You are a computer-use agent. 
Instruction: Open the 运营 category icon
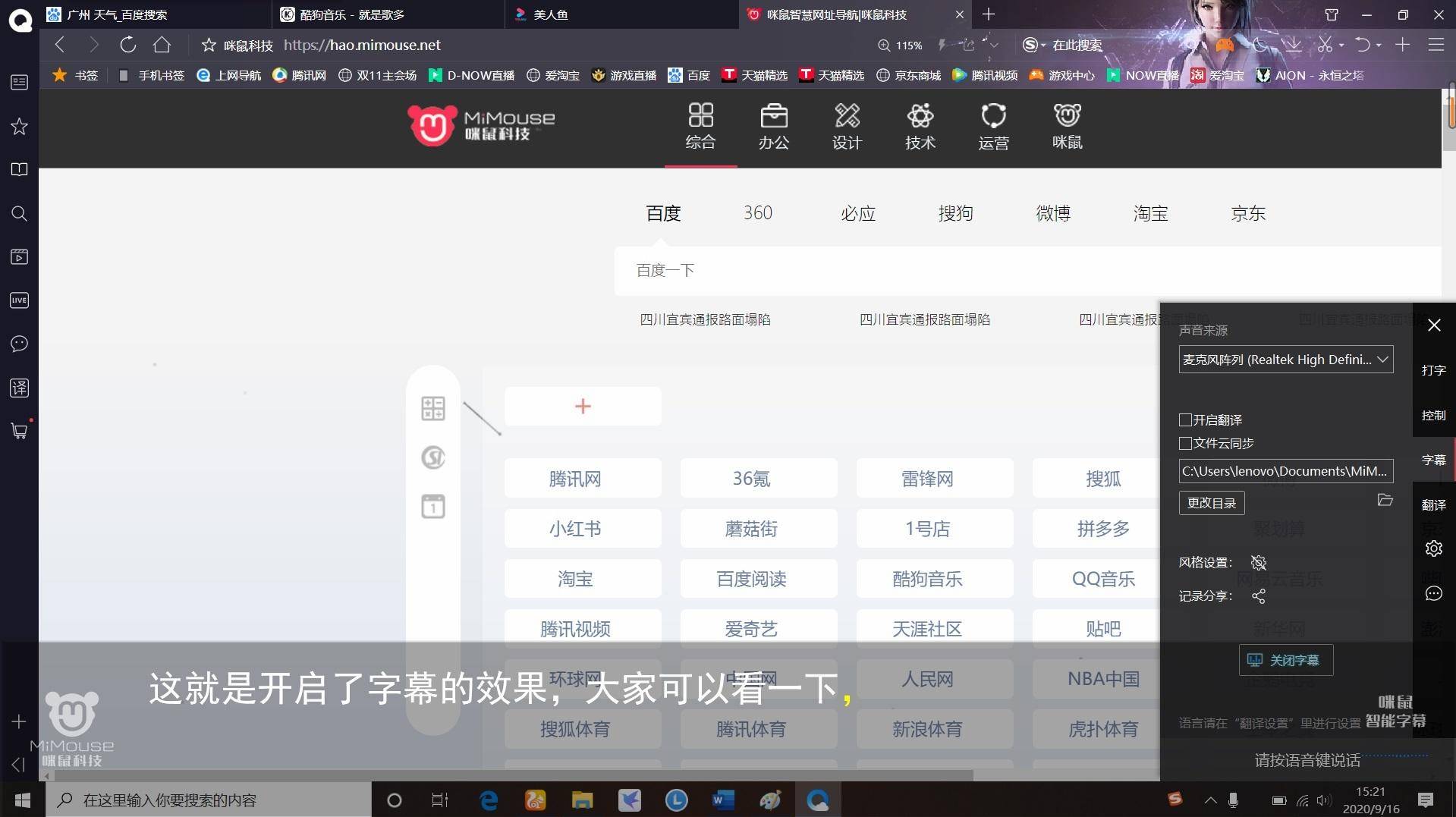tap(993, 126)
